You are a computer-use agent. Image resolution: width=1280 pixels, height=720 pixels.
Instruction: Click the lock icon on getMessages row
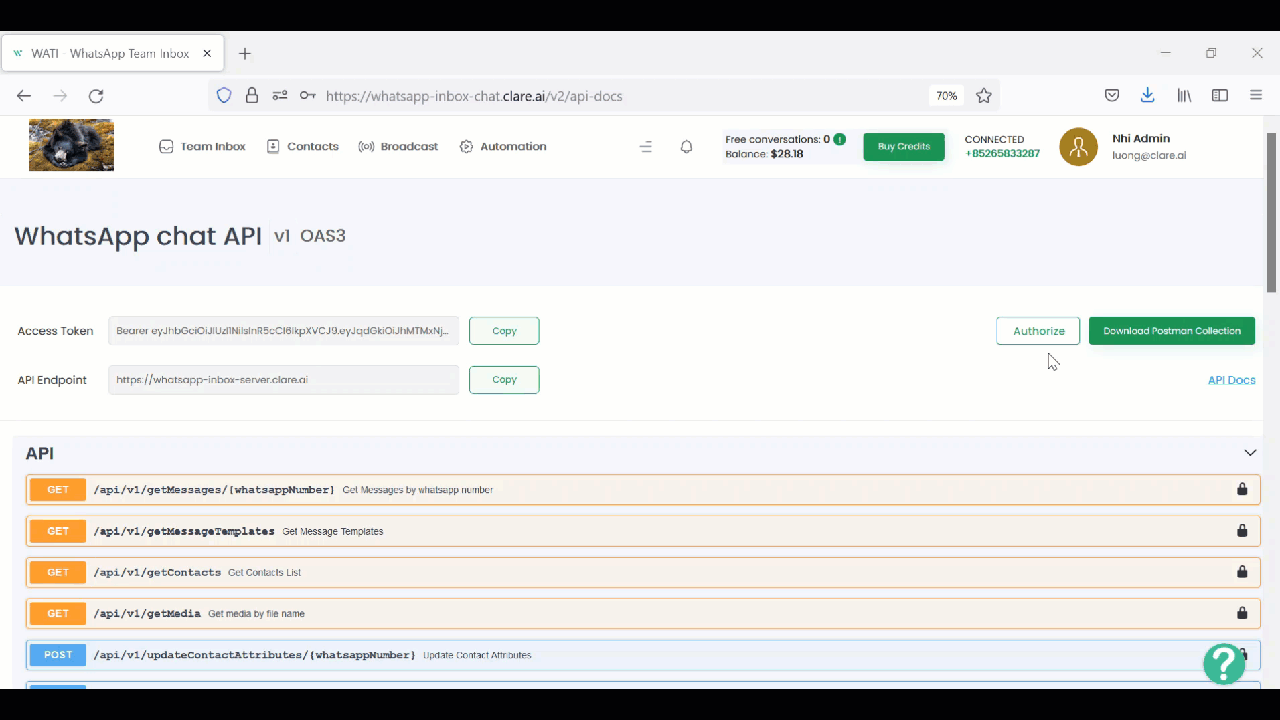[x=1242, y=489]
